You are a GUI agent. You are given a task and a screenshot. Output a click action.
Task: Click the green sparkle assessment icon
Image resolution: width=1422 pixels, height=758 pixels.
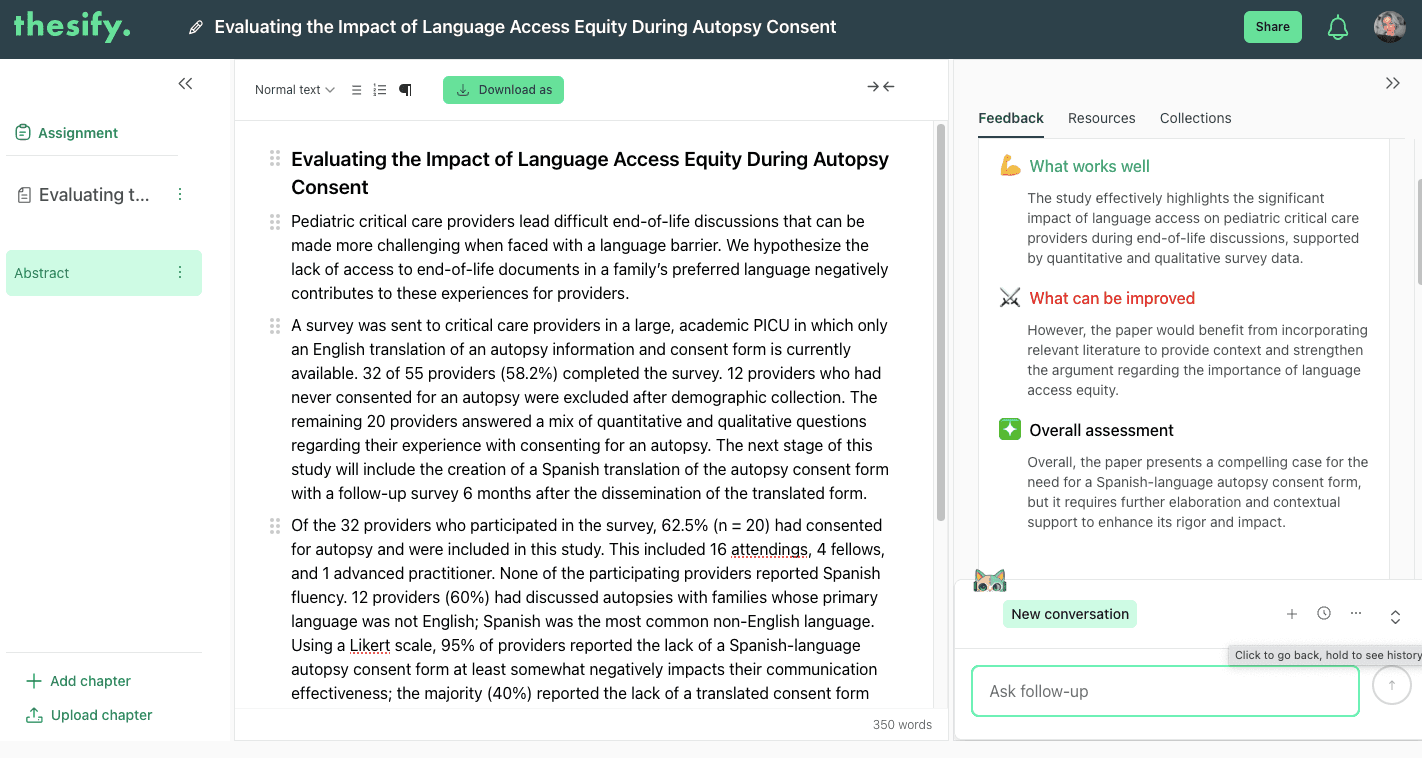coord(1010,430)
